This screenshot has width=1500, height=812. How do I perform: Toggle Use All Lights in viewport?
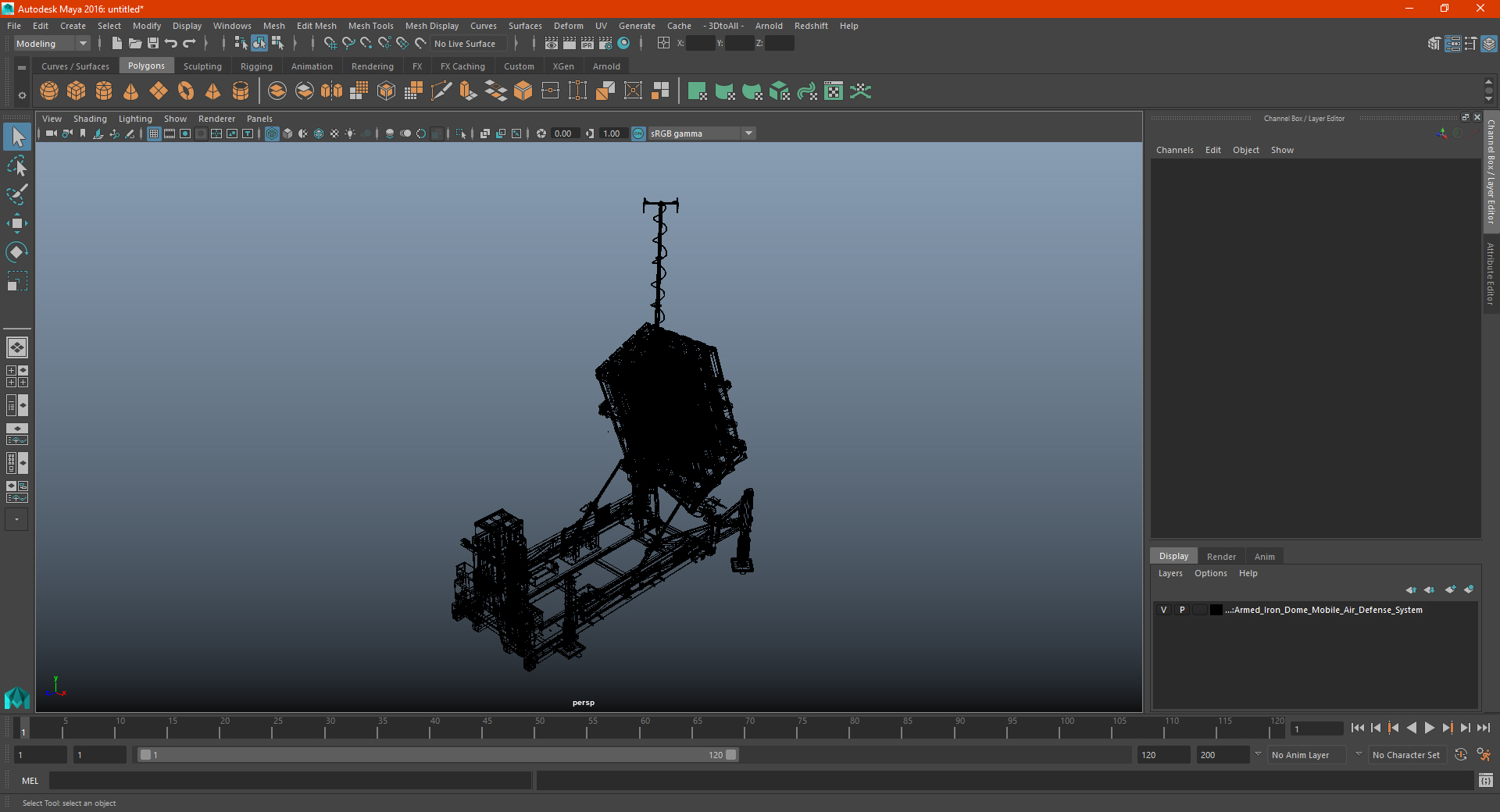point(350,134)
